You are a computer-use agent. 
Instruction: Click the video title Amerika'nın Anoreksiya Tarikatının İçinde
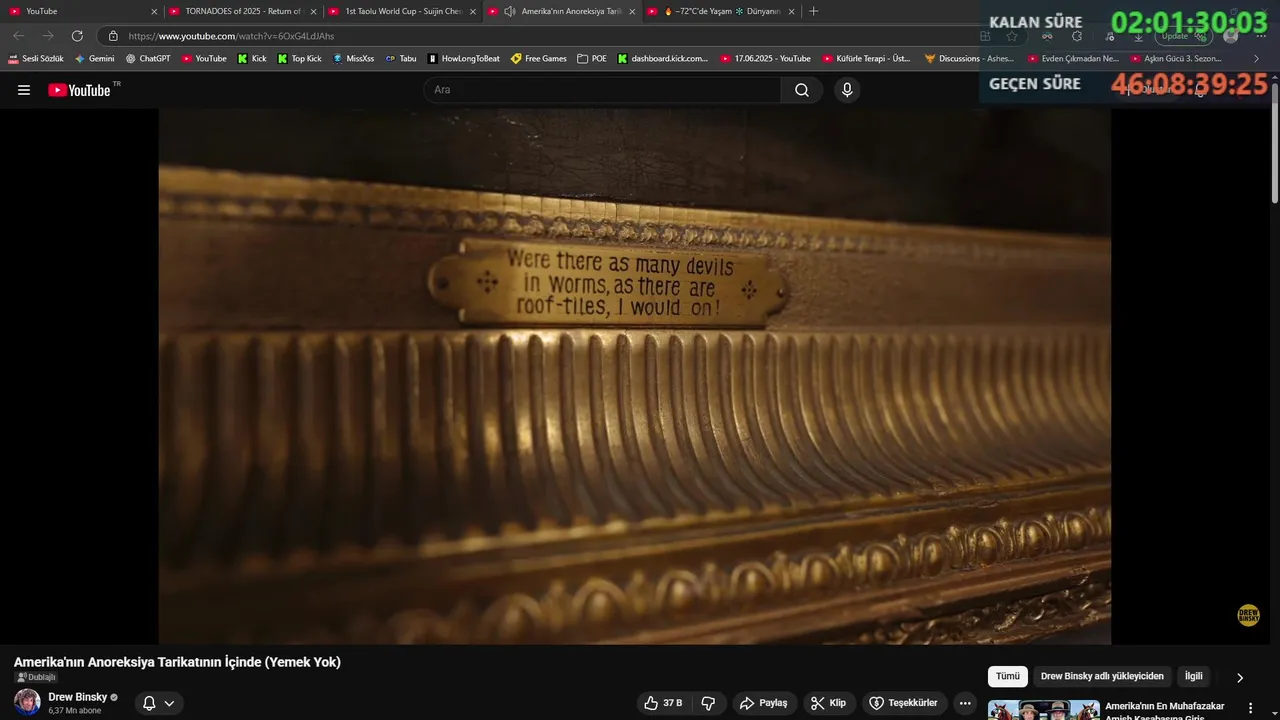[177, 662]
